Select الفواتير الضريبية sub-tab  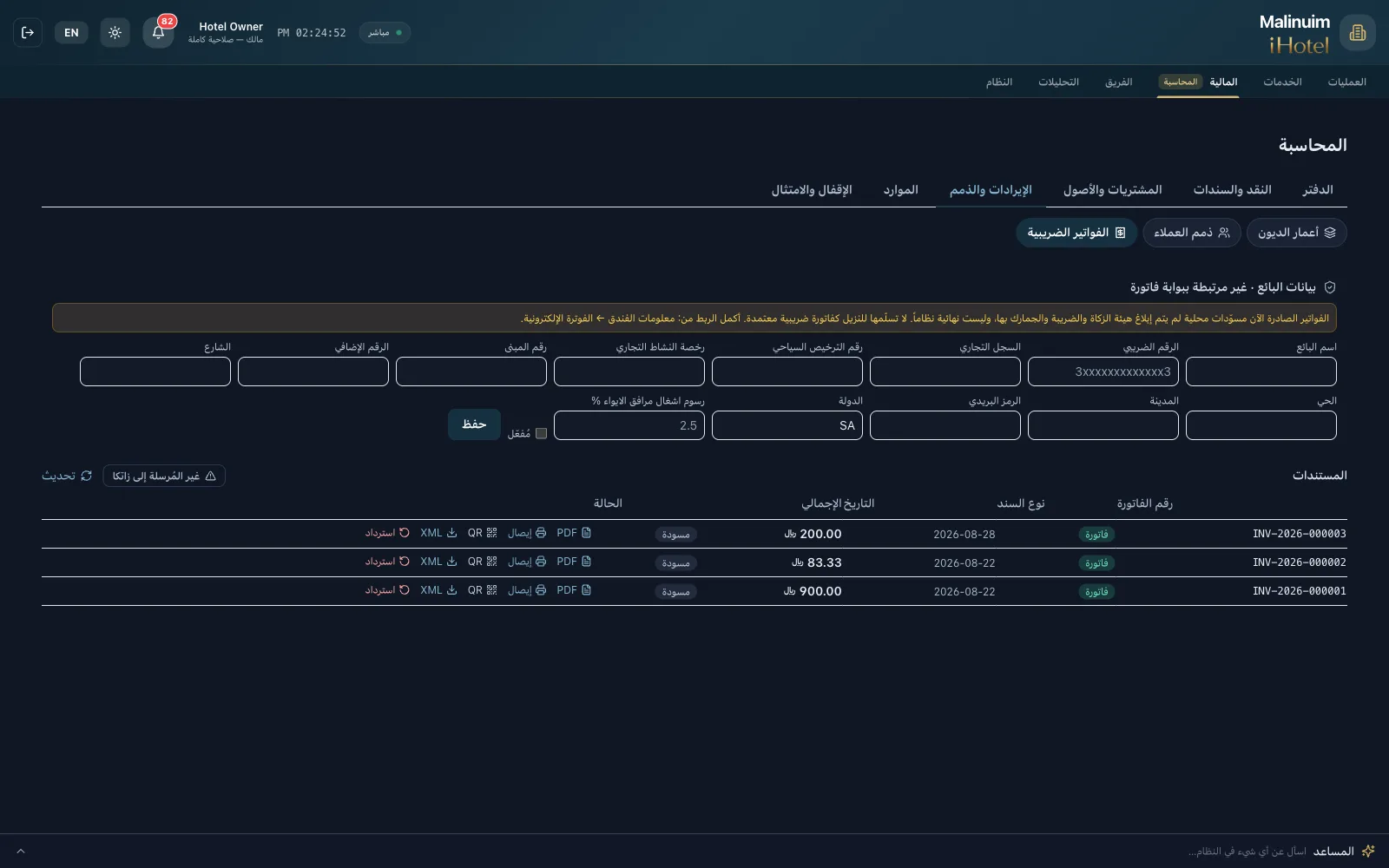click(1076, 233)
